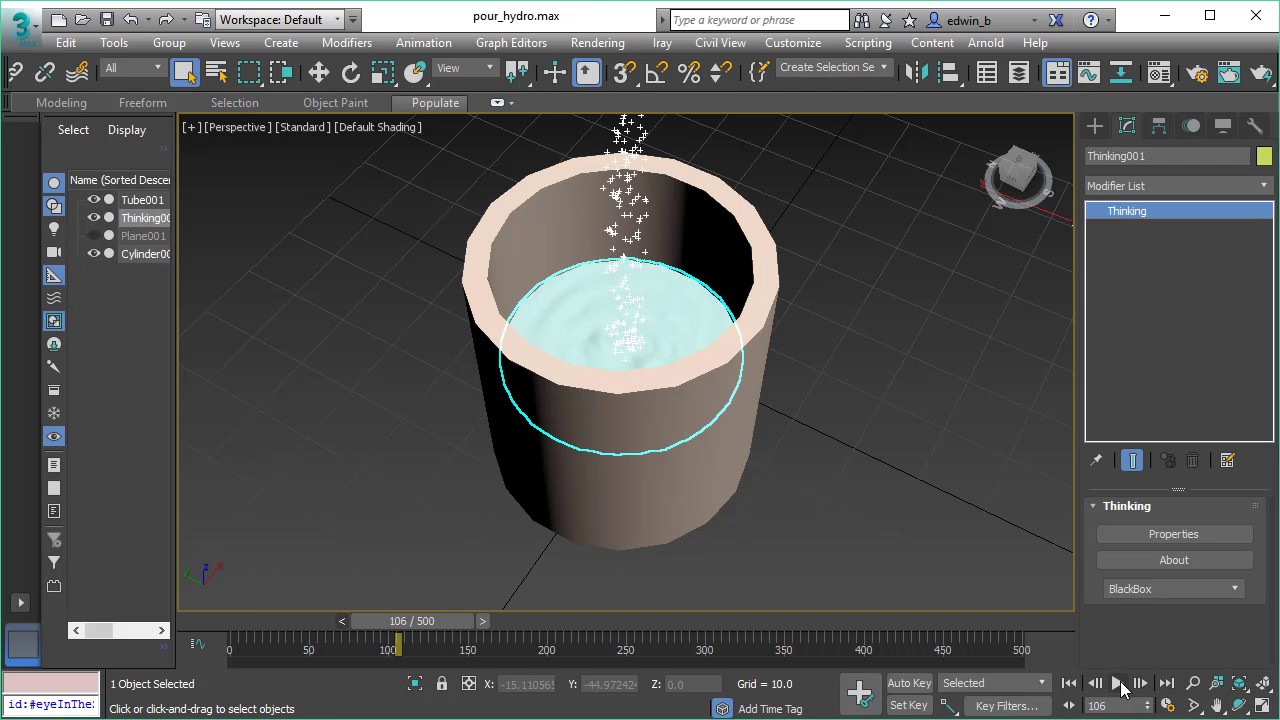Click the Set Key button
Image resolution: width=1280 pixels, height=720 pixels.
tap(909, 705)
